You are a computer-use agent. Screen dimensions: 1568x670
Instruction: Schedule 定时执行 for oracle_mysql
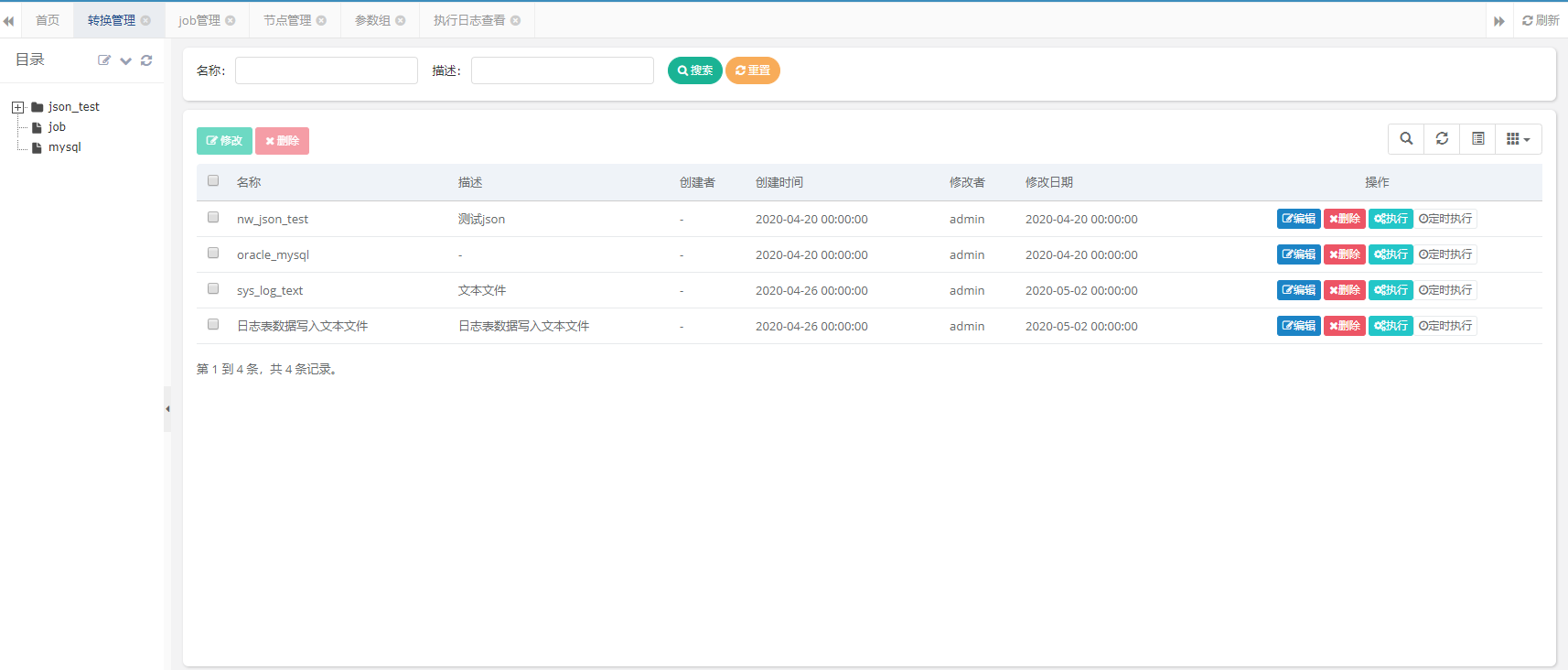tap(1445, 254)
